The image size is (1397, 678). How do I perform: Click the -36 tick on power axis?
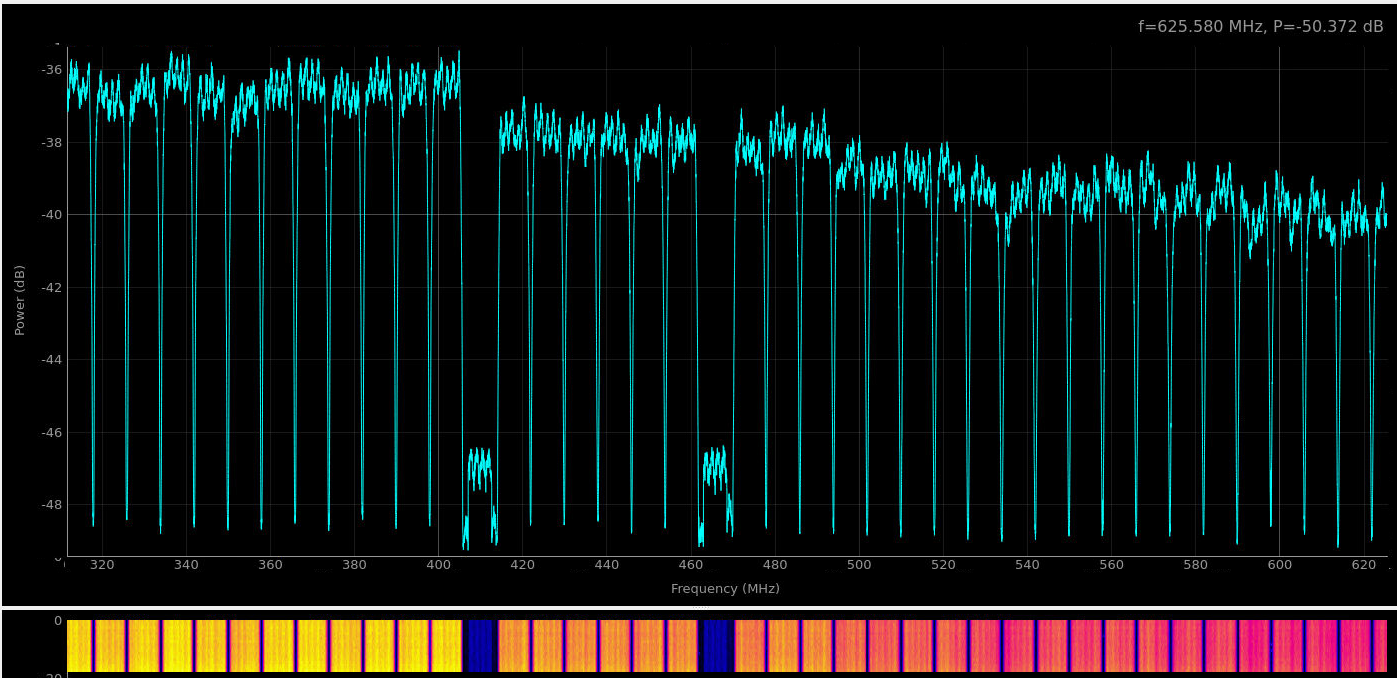[51, 70]
